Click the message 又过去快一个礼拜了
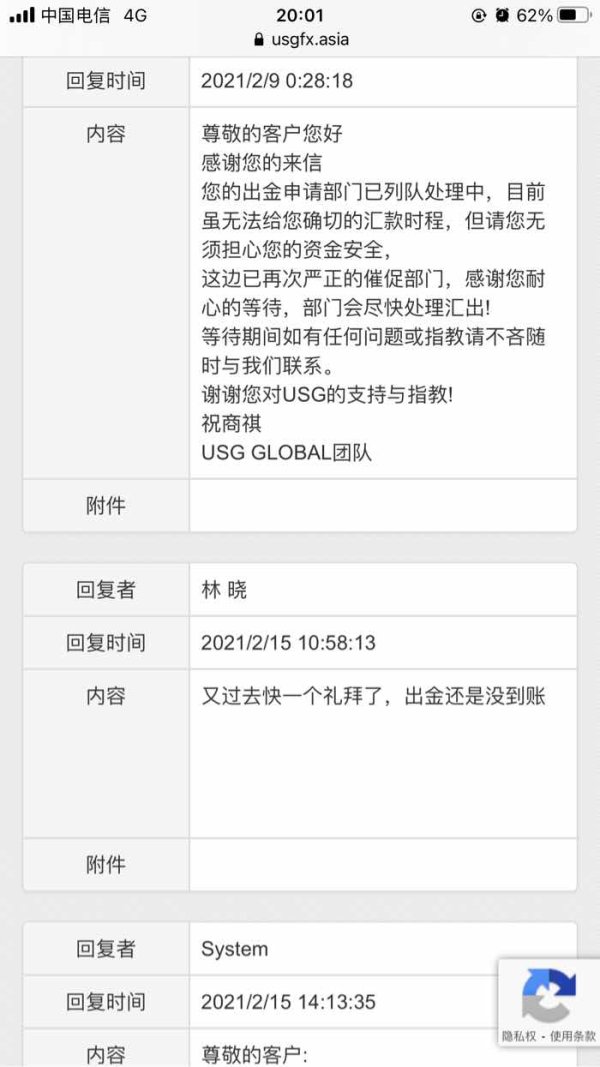The image size is (600, 1067). point(373,697)
